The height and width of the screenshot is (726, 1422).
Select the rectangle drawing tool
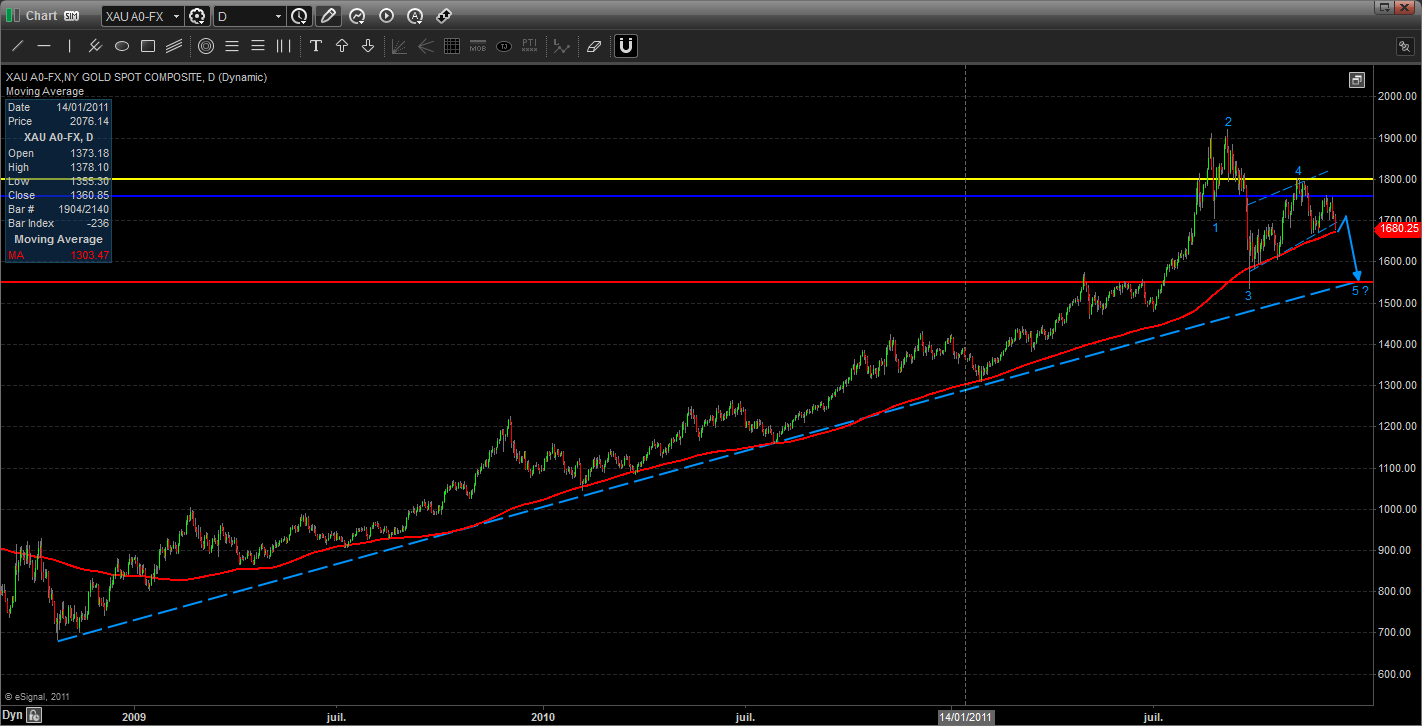148,46
